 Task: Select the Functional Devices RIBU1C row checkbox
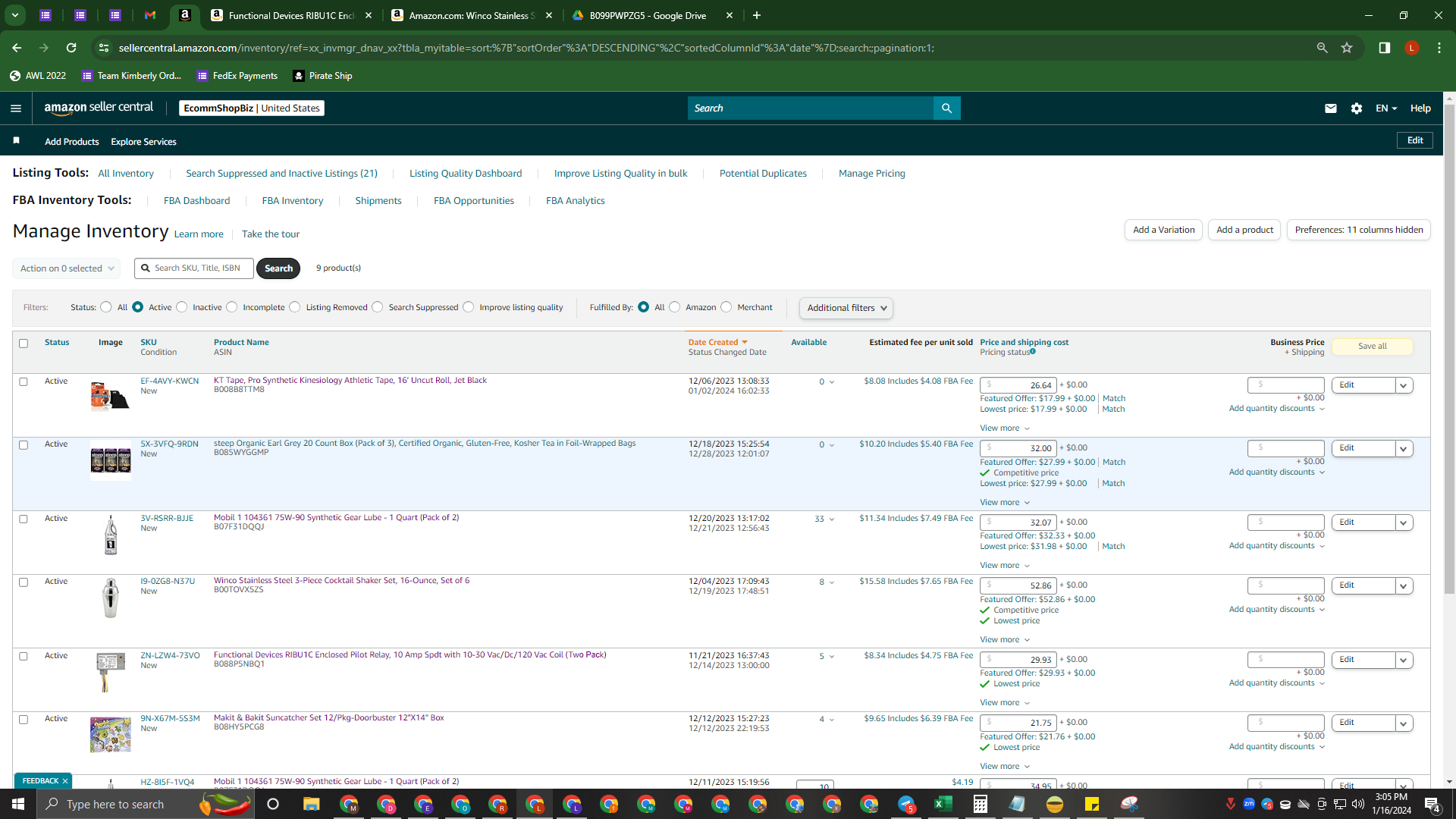[24, 657]
